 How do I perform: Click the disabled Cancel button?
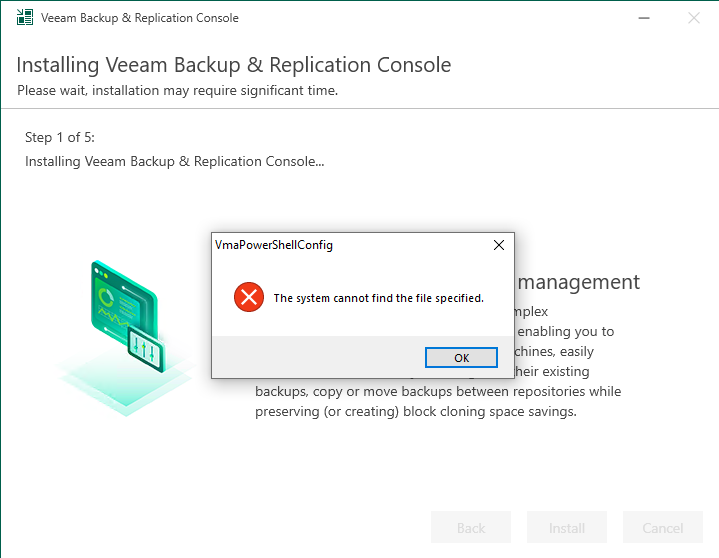(663, 527)
